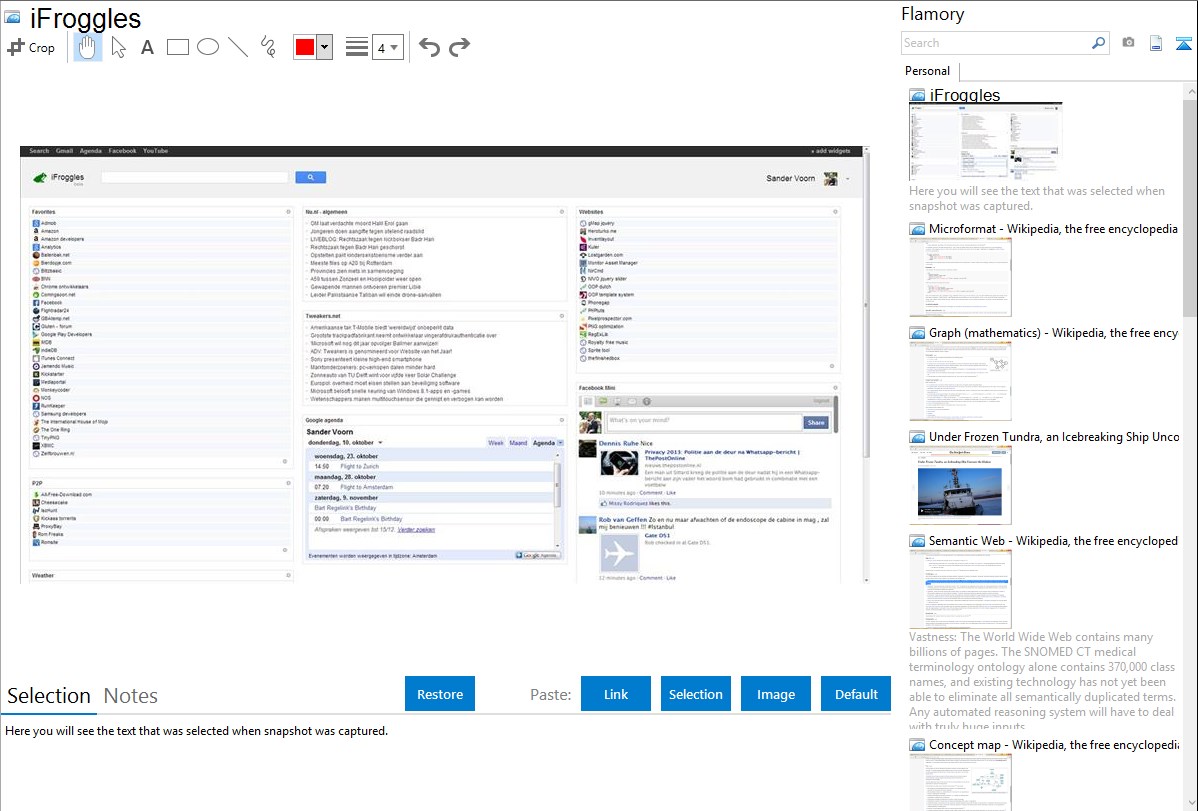Click the Graph (mathematics) entry's snapshot icon
Image resolution: width=1198 pixels, height=811 pixels.
pyautogui.click(x=917, y=333)
